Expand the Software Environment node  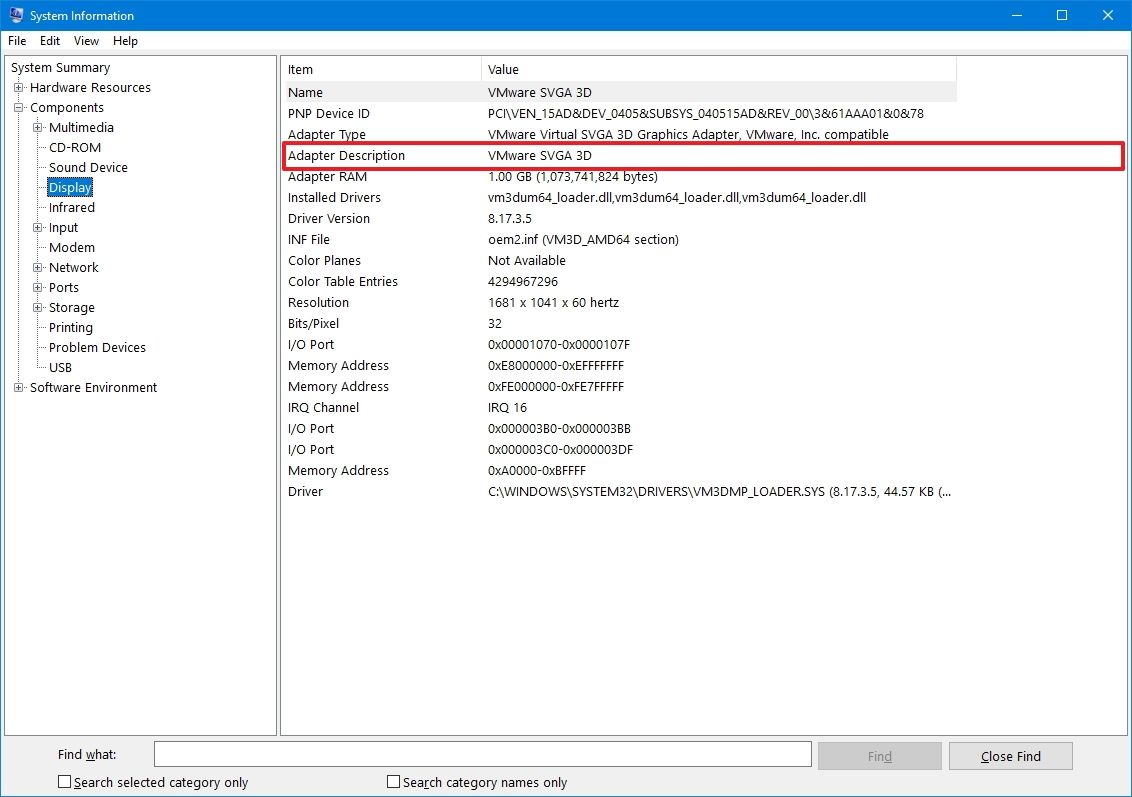(17, 387)
